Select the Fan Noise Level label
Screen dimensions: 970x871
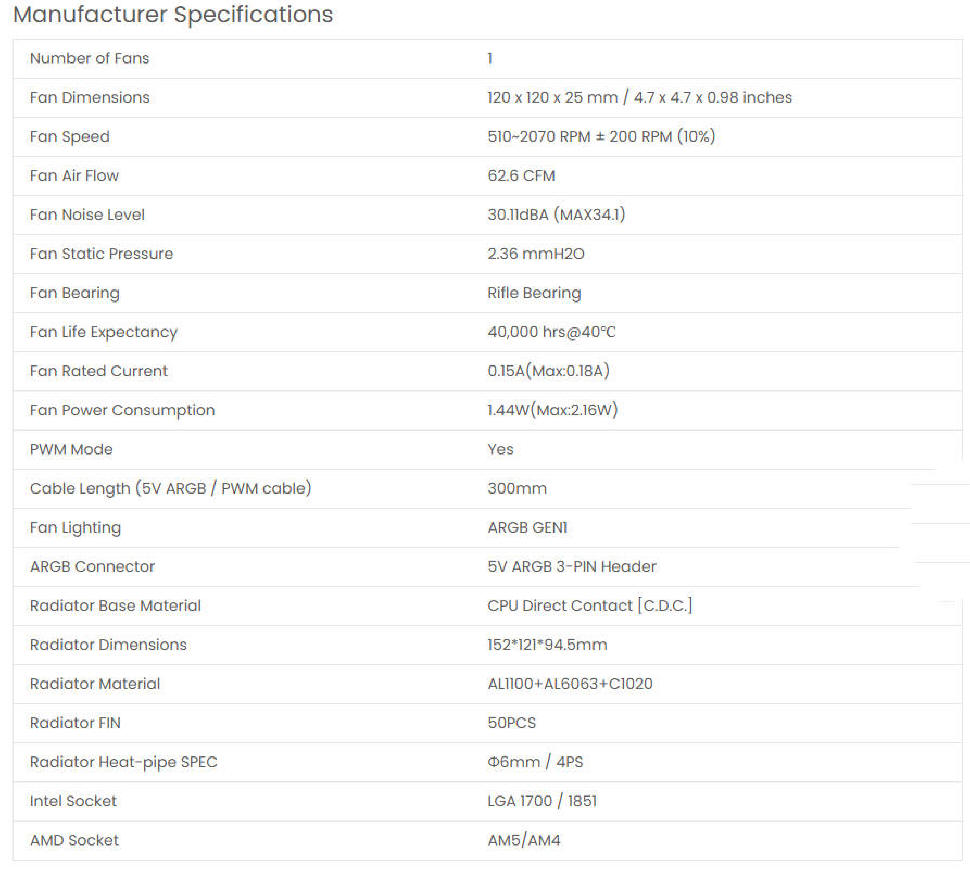pos(87,215)
